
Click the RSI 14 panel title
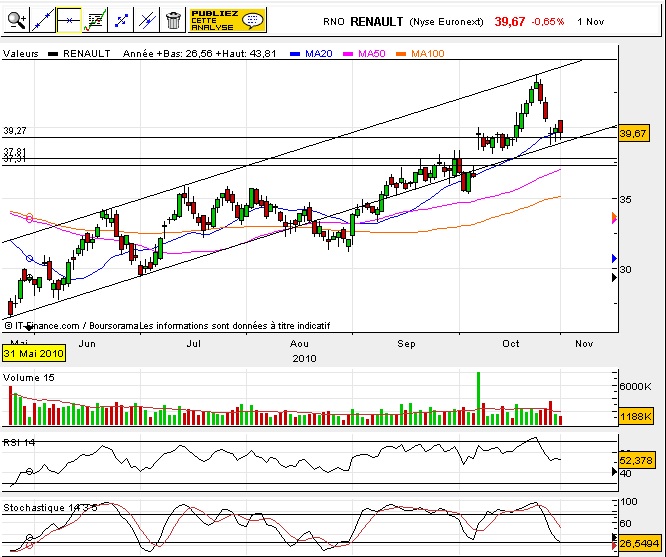point(19,443)
